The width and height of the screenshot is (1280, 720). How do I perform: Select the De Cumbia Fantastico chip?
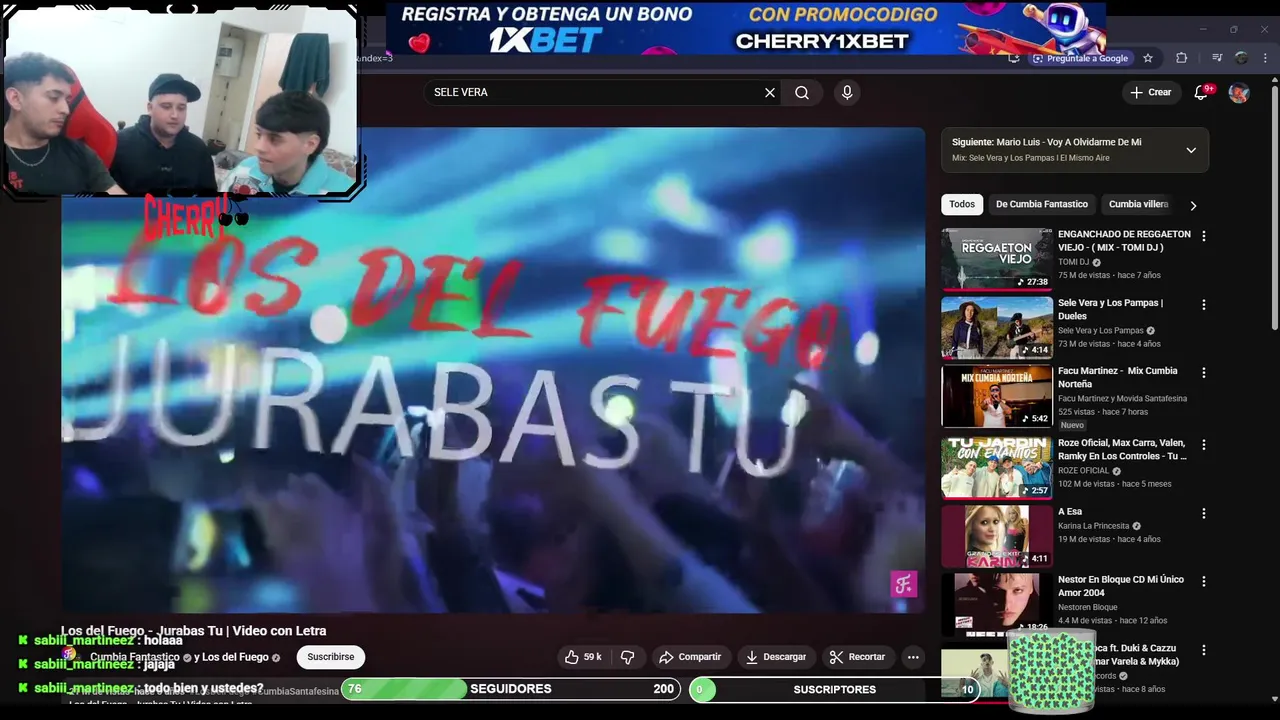(1042, 204)
